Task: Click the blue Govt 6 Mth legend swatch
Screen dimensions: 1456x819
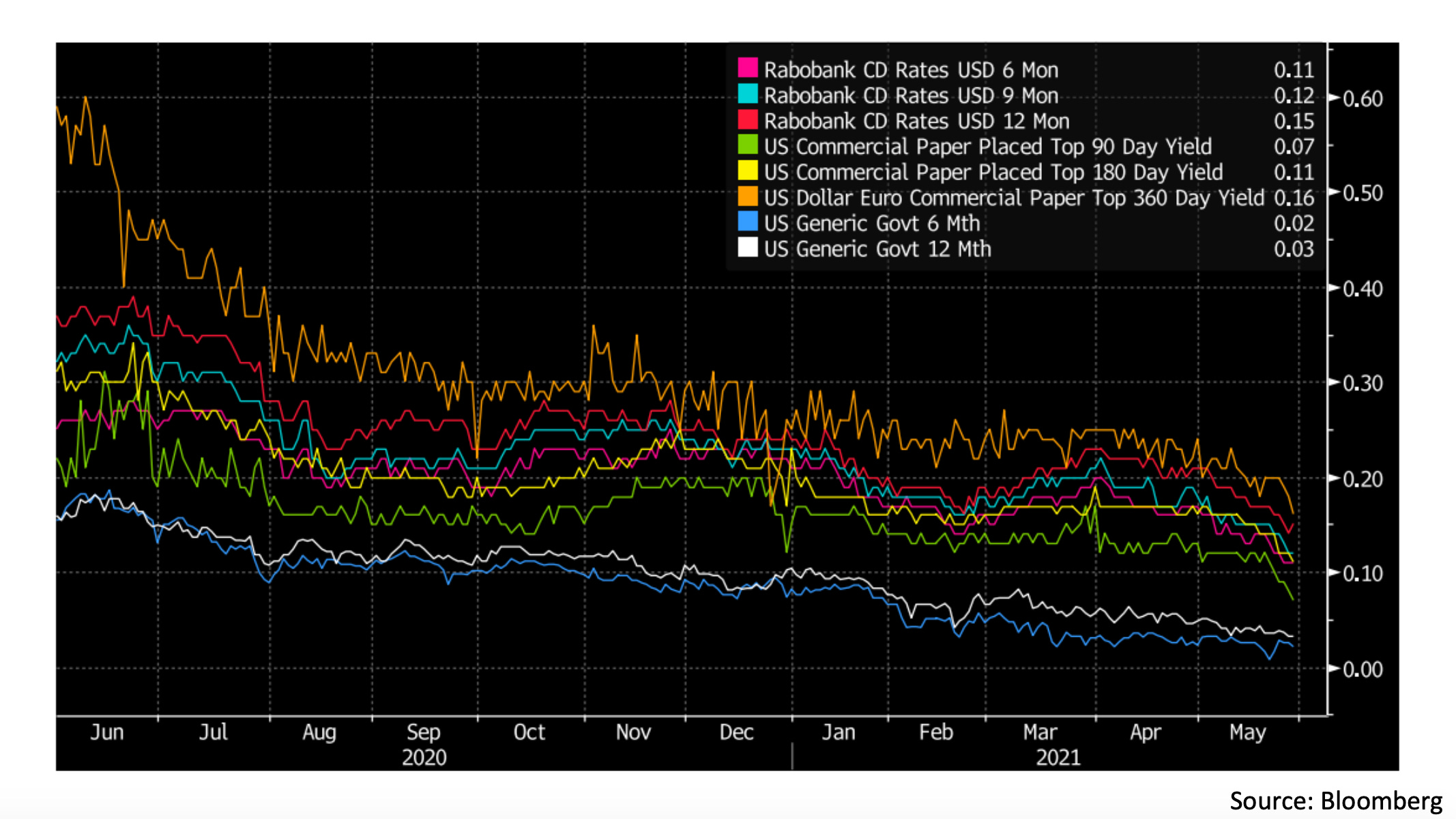Action: (748, 222)
